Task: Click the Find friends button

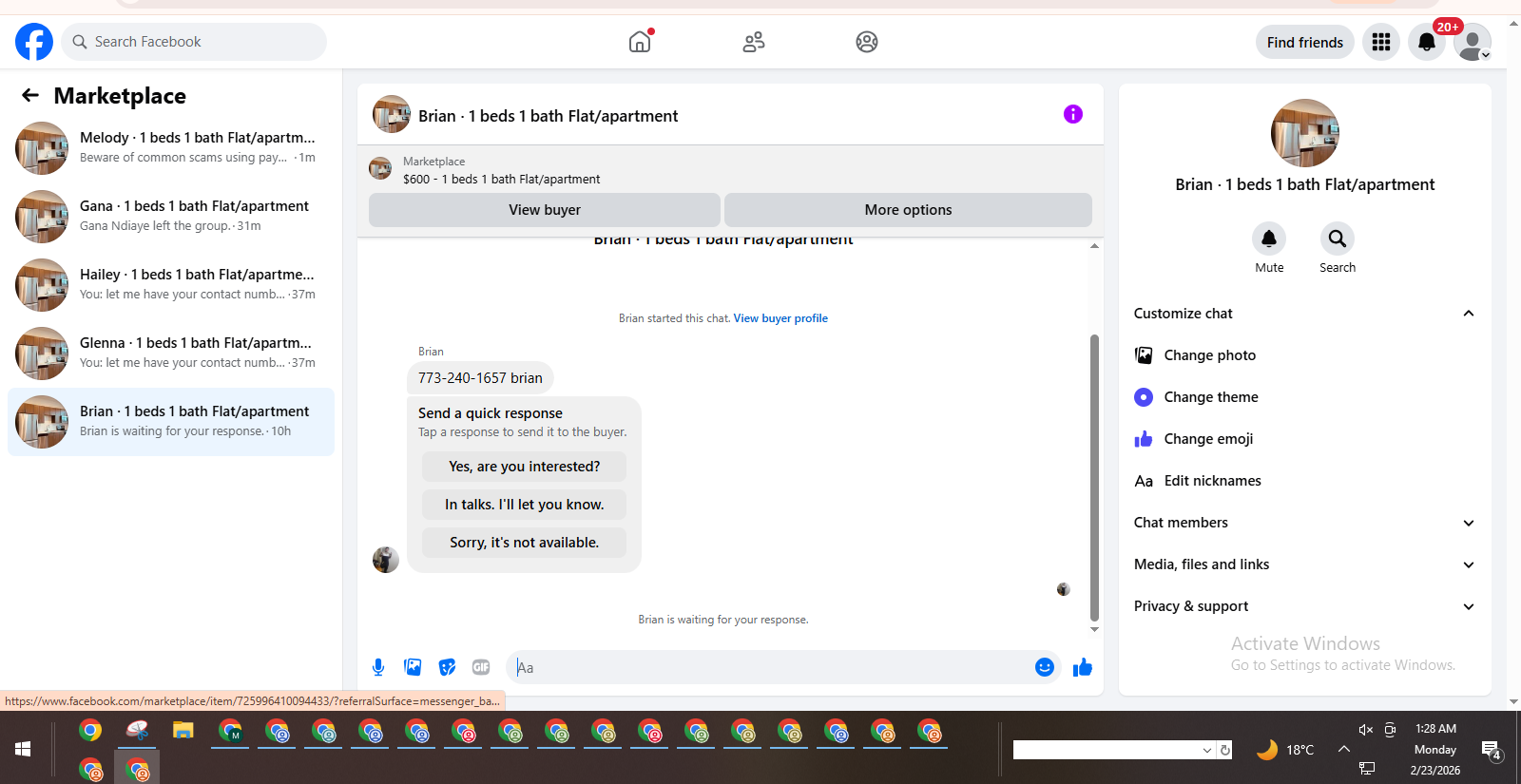Action: pyautogui.click(x=1305, y=42)
